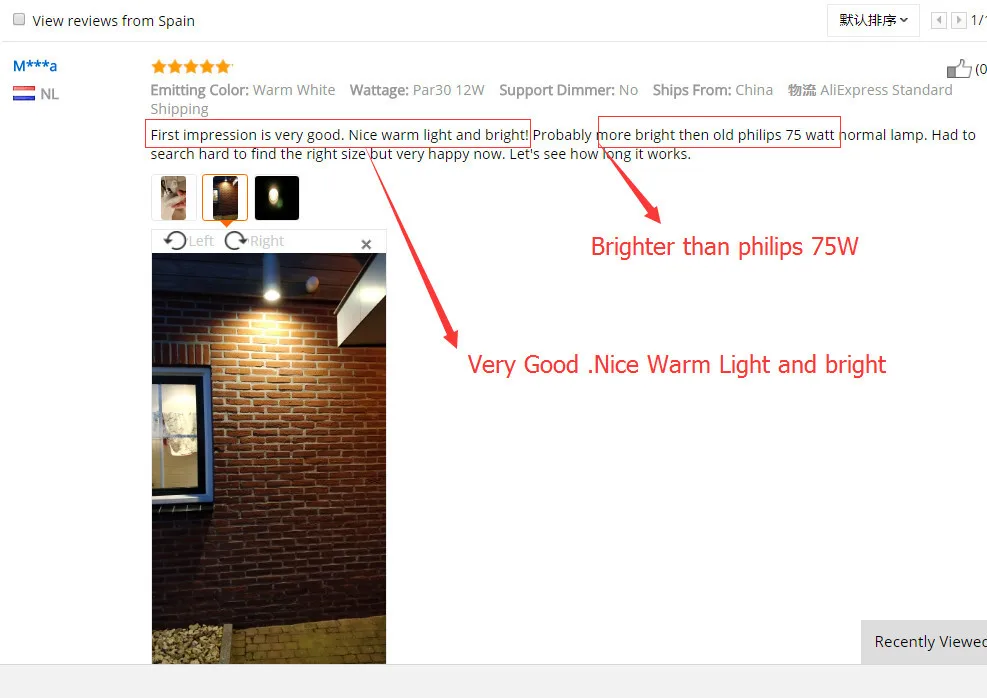Select the dark glowing bulb thumbnail

point(277,198)
